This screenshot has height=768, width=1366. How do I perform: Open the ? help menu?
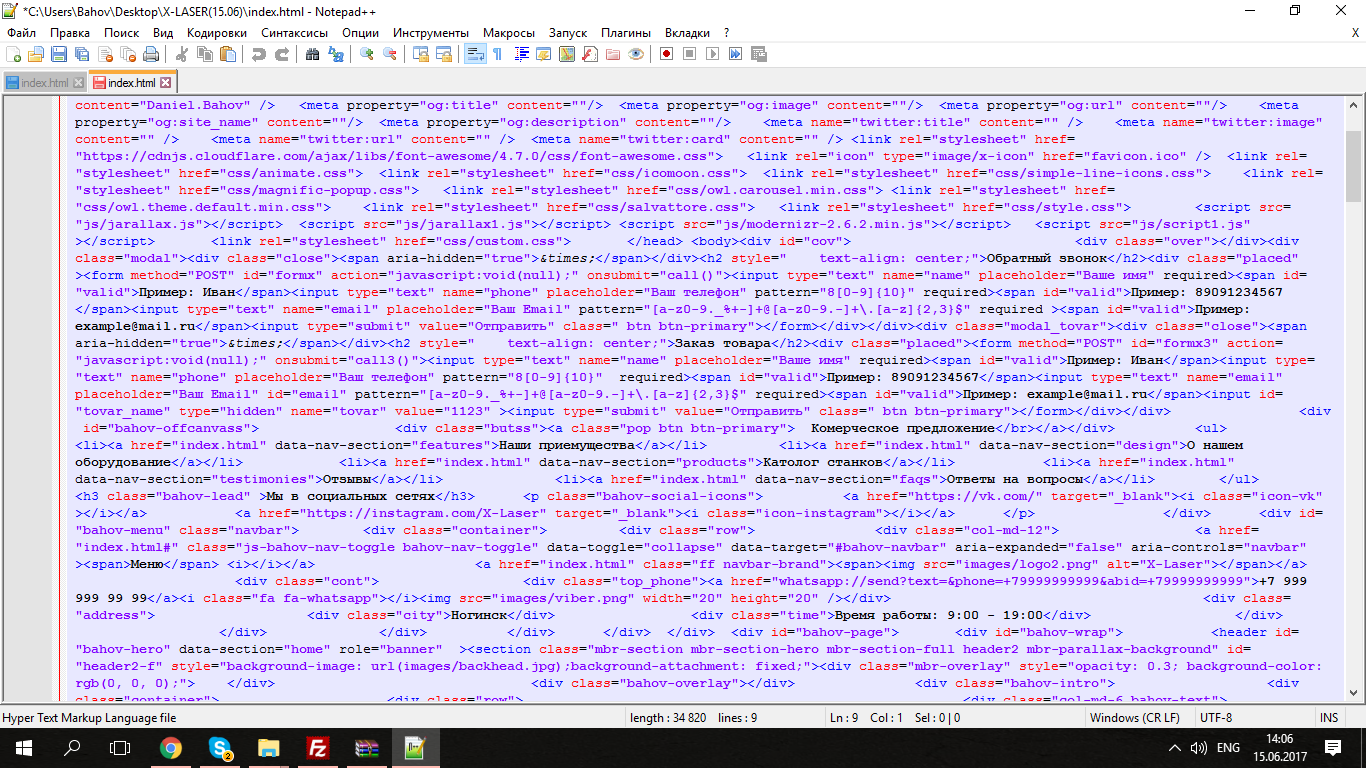coord(727,33)
